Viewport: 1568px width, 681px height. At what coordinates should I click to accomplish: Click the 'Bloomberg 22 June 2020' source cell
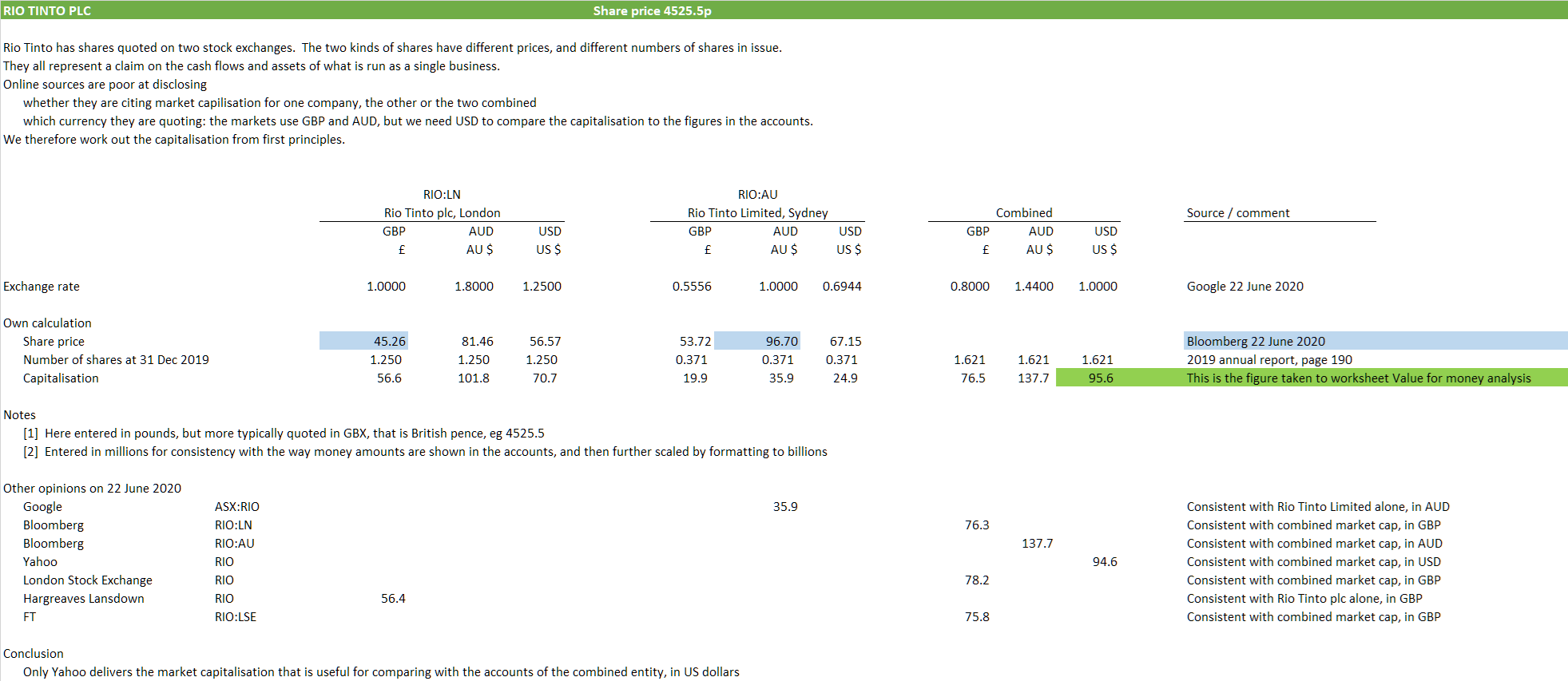(1375, 341)
